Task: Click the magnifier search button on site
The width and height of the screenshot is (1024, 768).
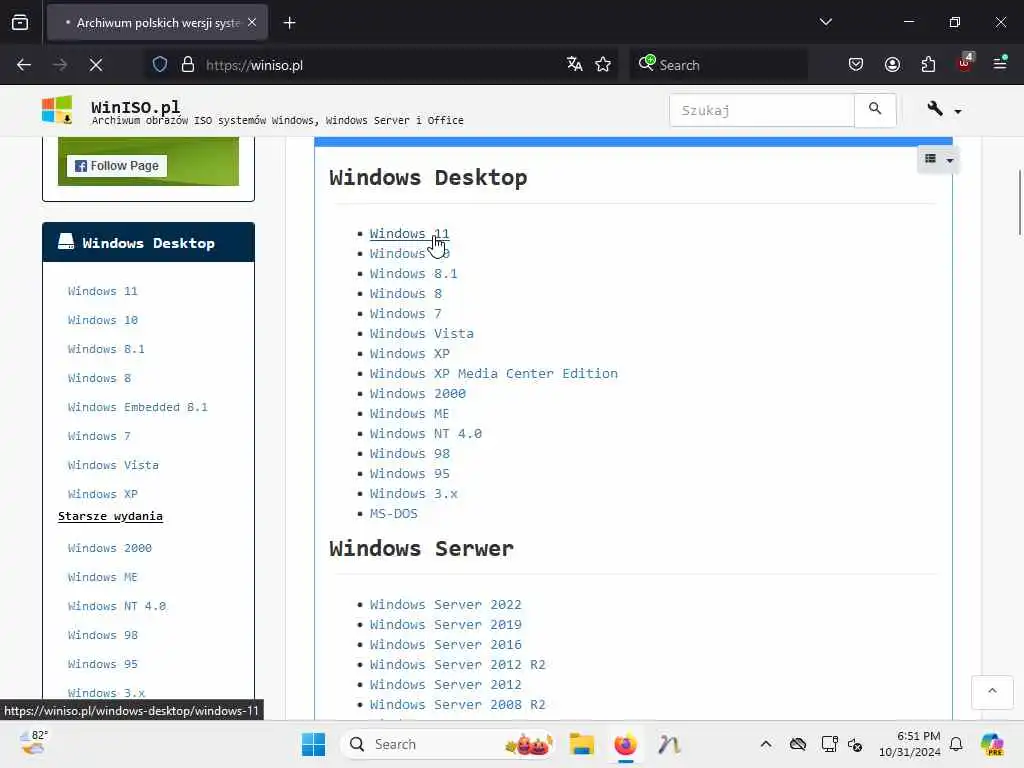Action: (x=875, y=109)
